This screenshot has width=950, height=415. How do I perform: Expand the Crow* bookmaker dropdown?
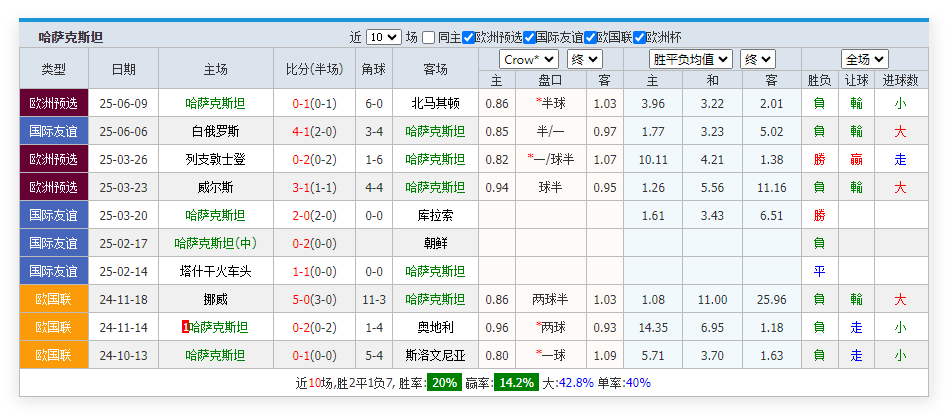(x=529, y=59)
